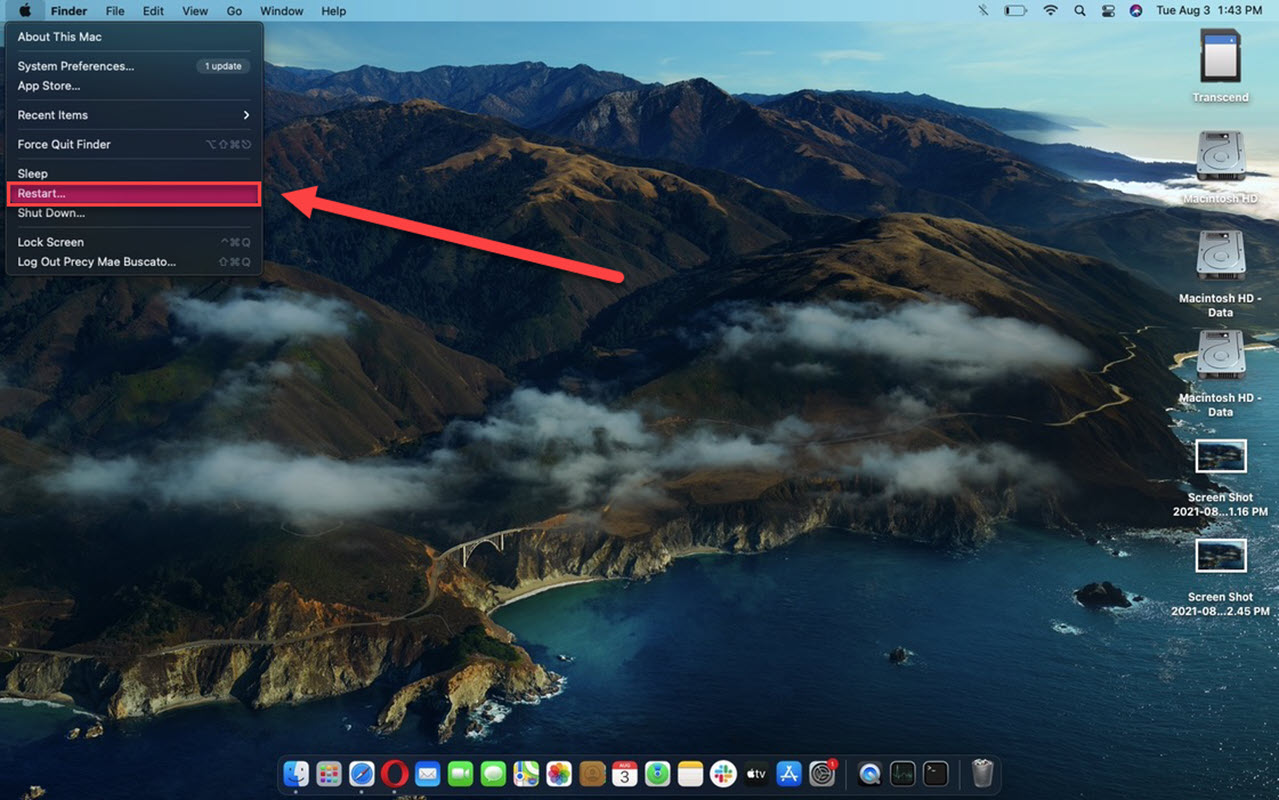Open Spotlight search from the menu bar
This screenshot has height=800, width=1279.
1080,10
